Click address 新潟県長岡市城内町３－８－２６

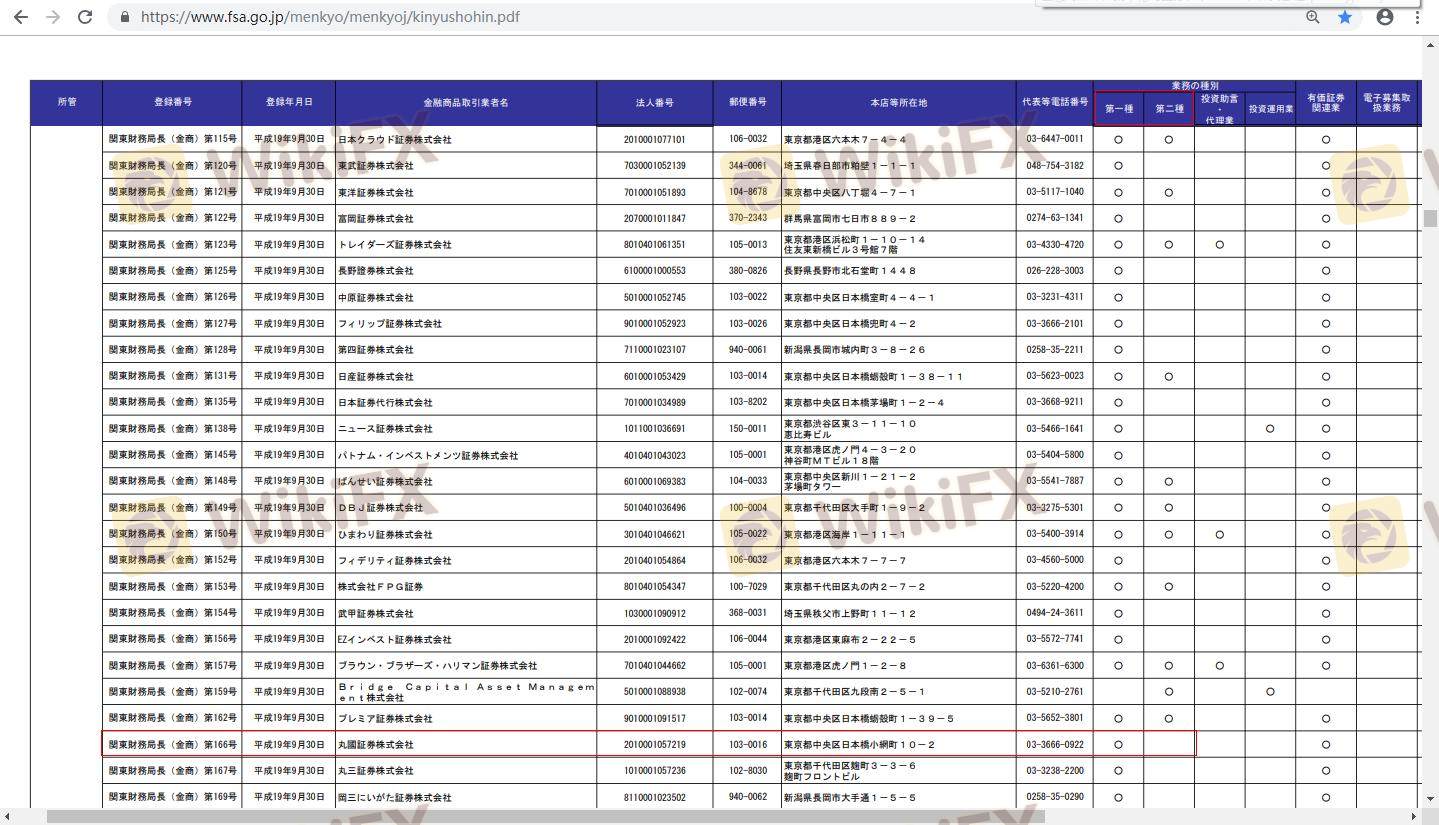pos(855,350)
